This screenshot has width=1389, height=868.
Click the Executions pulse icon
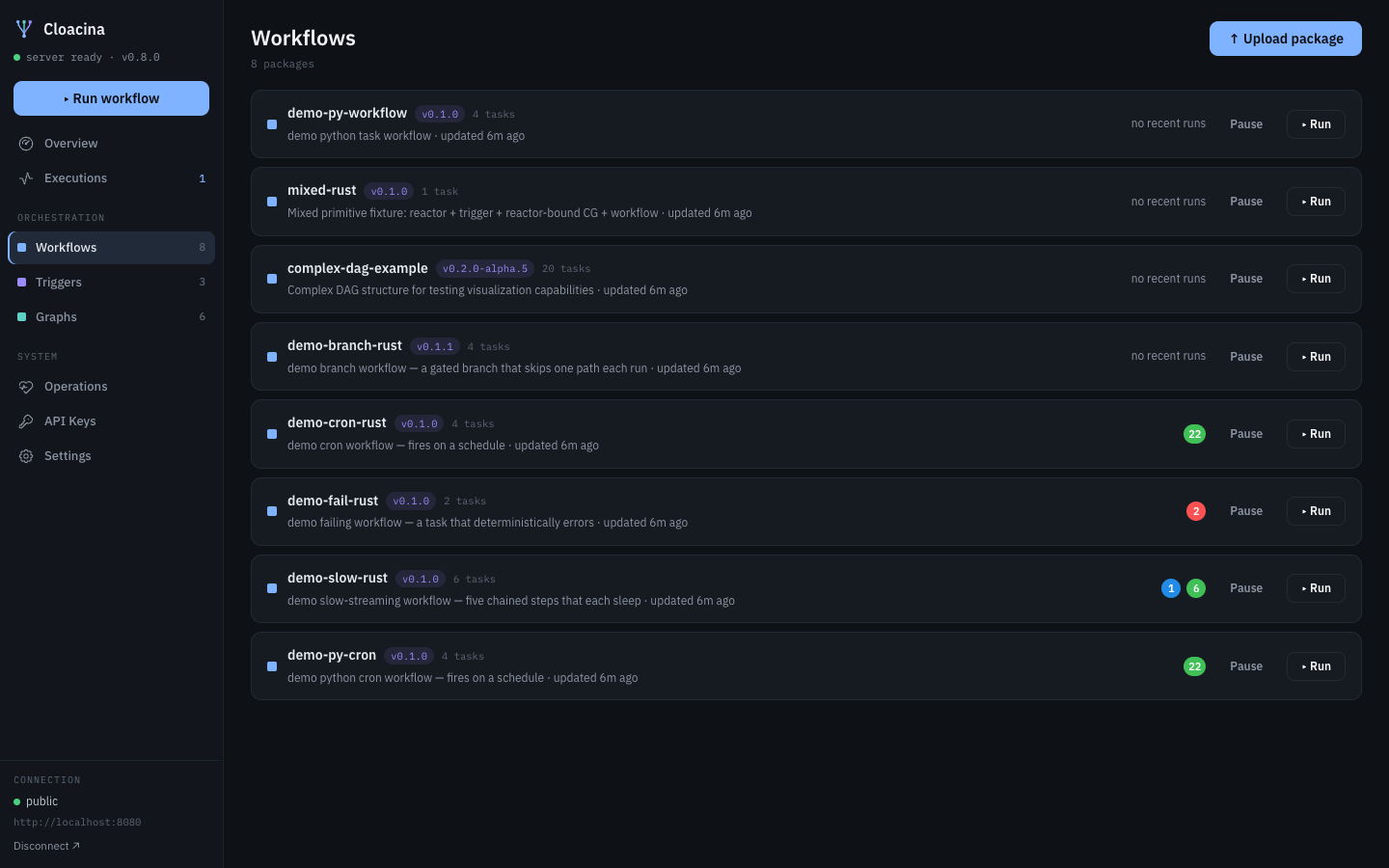(x=26, y=178)
